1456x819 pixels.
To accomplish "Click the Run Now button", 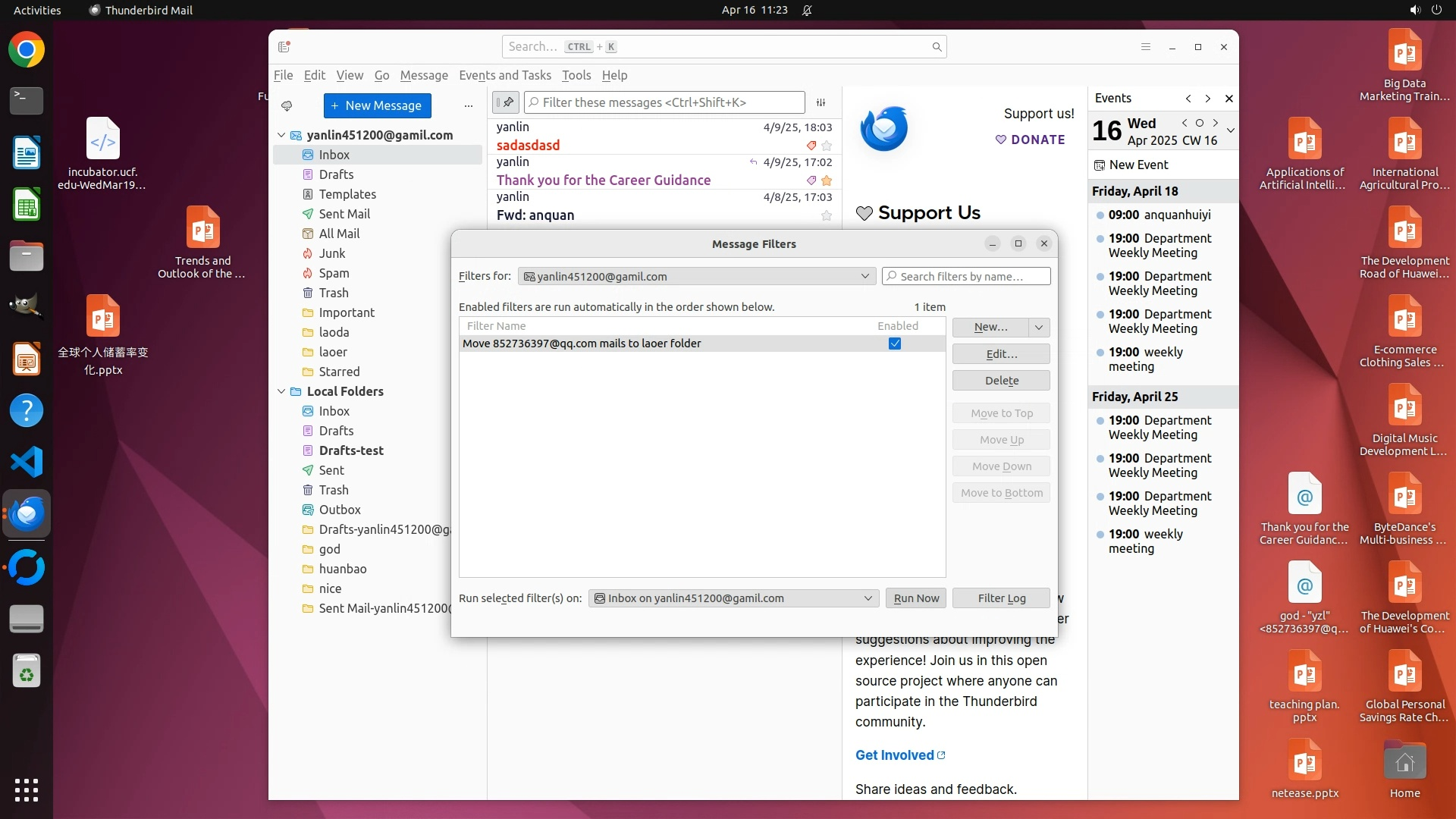I will [916, 598].
